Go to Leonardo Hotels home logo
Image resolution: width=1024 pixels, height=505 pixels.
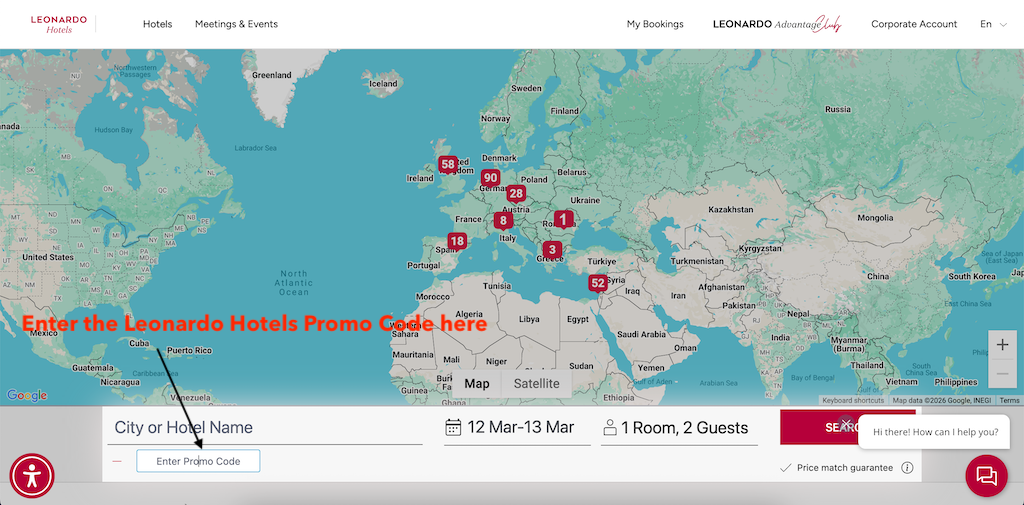point(59,24)
